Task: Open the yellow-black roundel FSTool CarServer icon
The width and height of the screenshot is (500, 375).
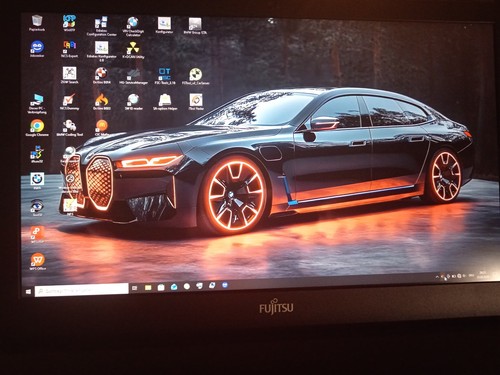Action: click(196, 77)
